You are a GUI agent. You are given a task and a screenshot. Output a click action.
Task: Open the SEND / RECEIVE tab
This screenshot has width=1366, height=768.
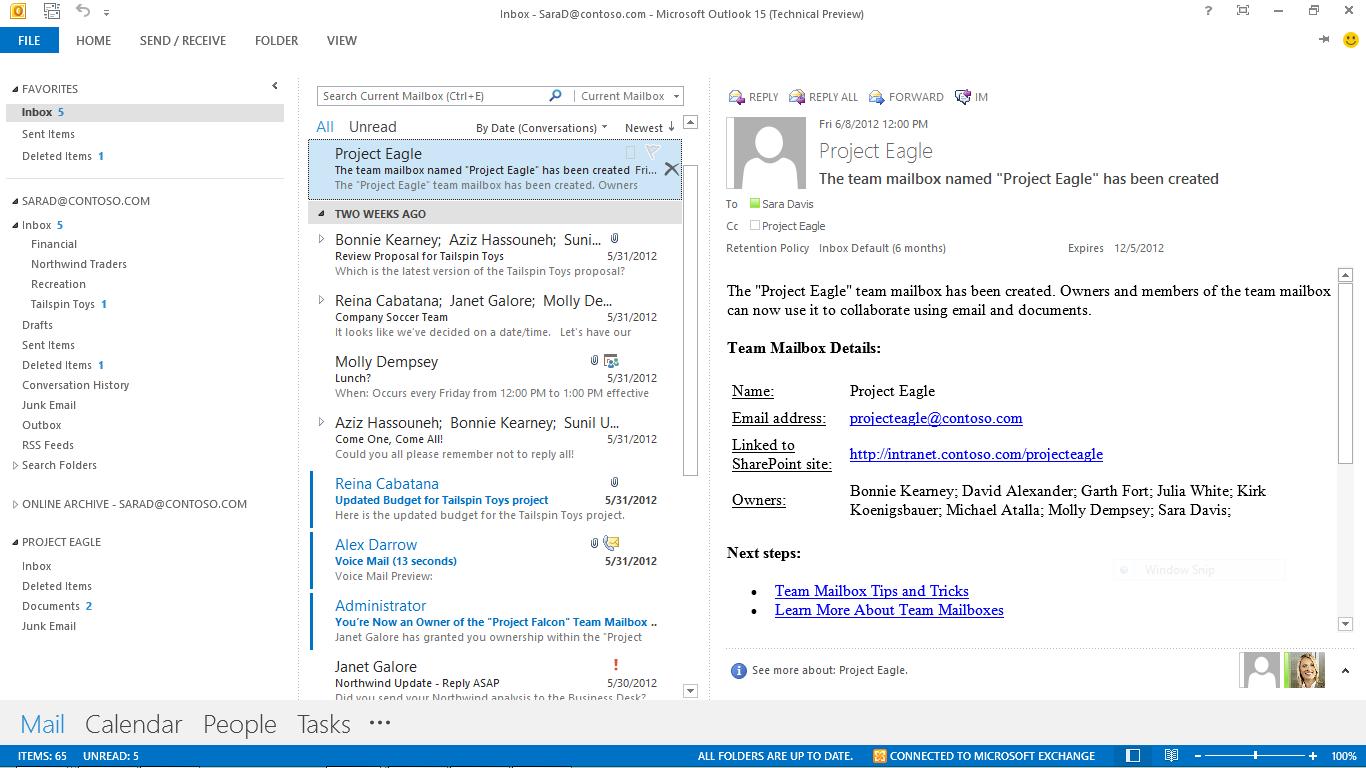click(183, 41)
